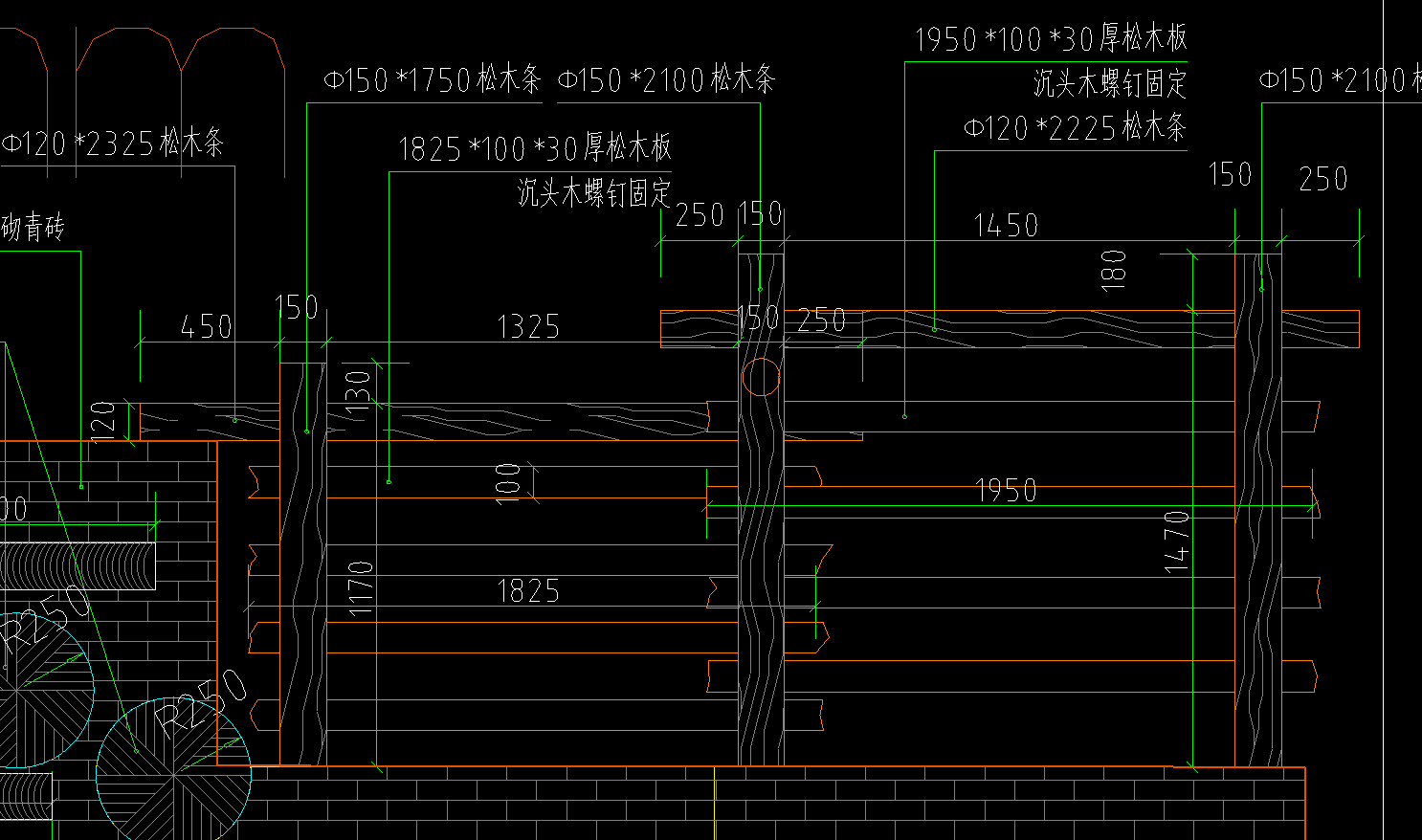The image size is (1422, 840).
Task: Select the vertical '1170' dimension text
Action: click(x=361, y=588)
